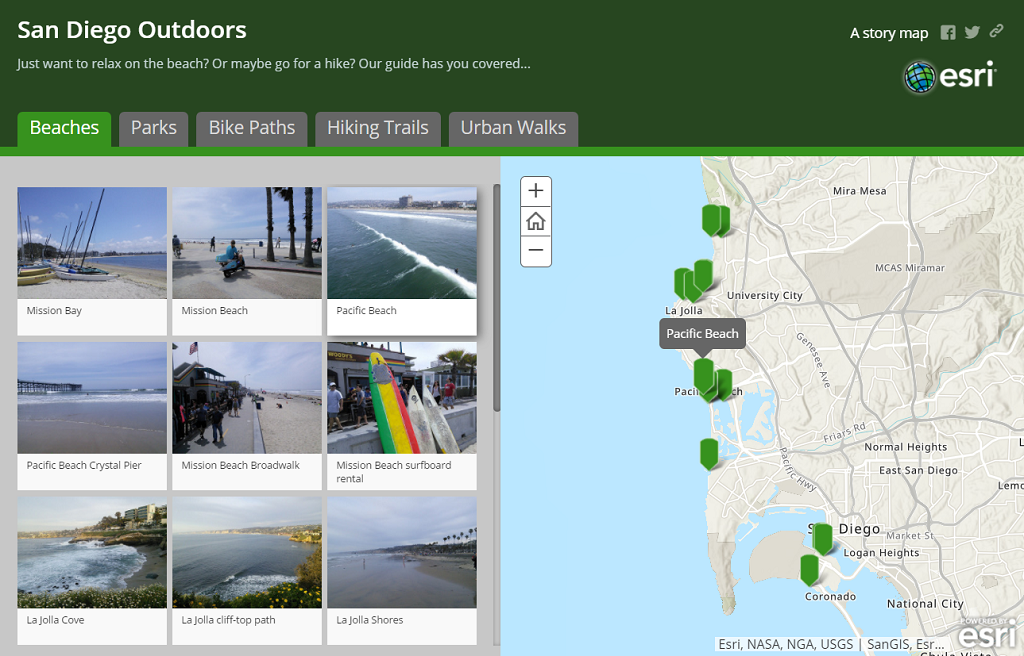
Task: Click the 'MCAS Miramar' map label
Action: (910, 268)
